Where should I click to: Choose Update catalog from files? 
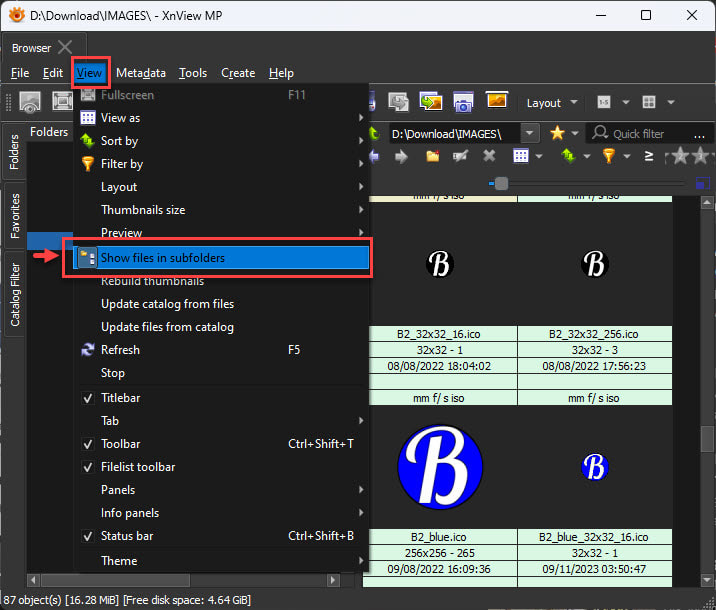[x=221, y=304]
